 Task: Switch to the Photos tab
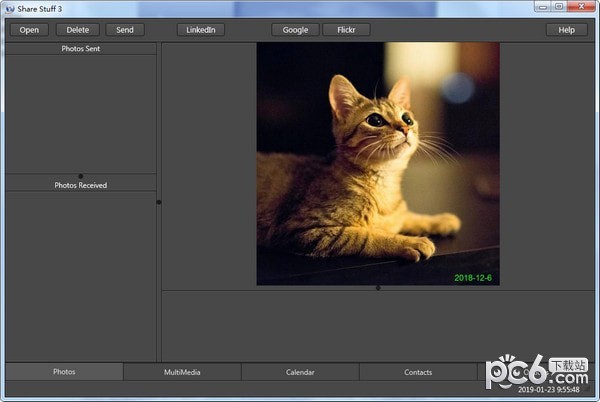(64, 372)
